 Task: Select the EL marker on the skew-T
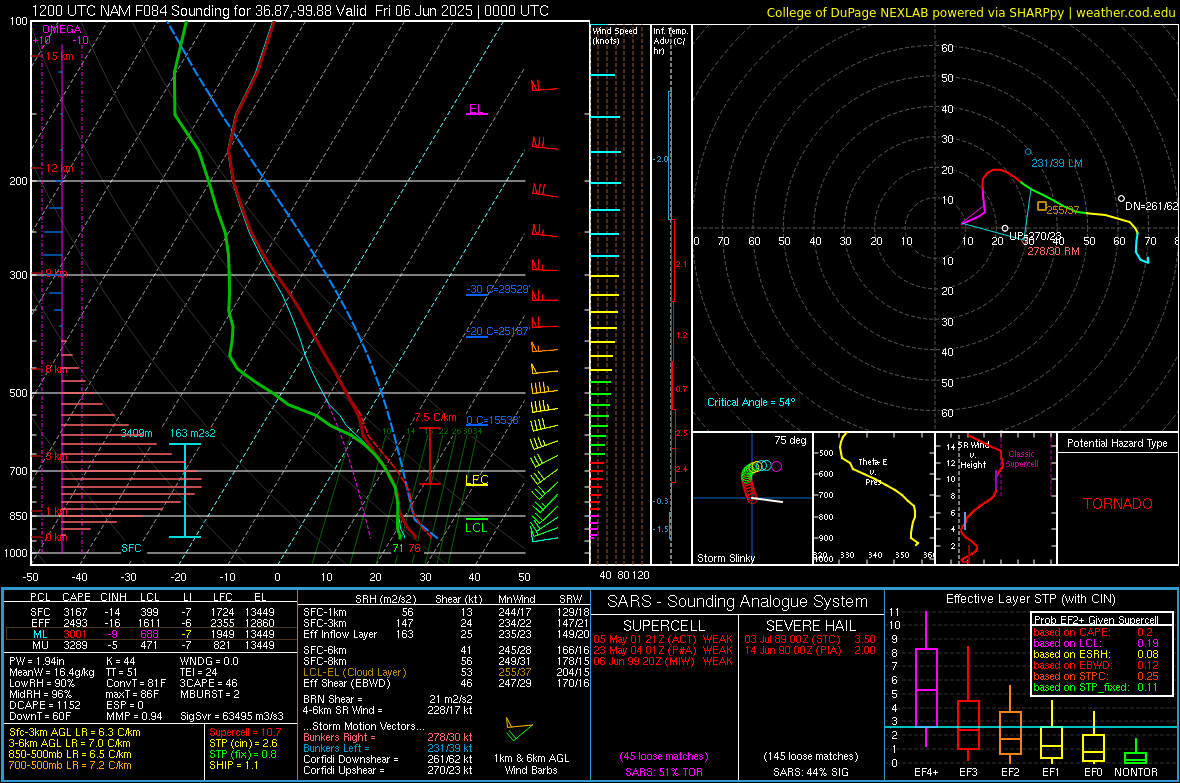pos(476,109)
